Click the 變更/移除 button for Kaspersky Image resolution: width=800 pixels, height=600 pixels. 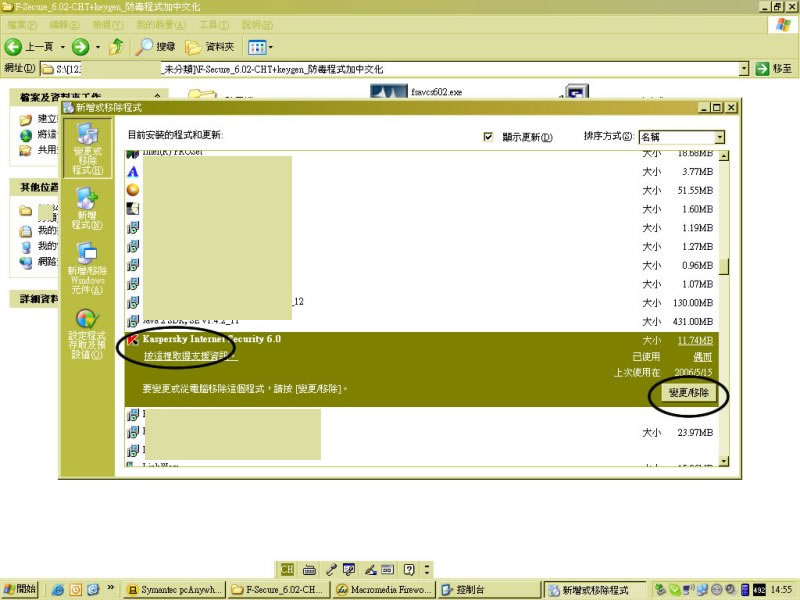pyautogui.click(x=689, y=392)
